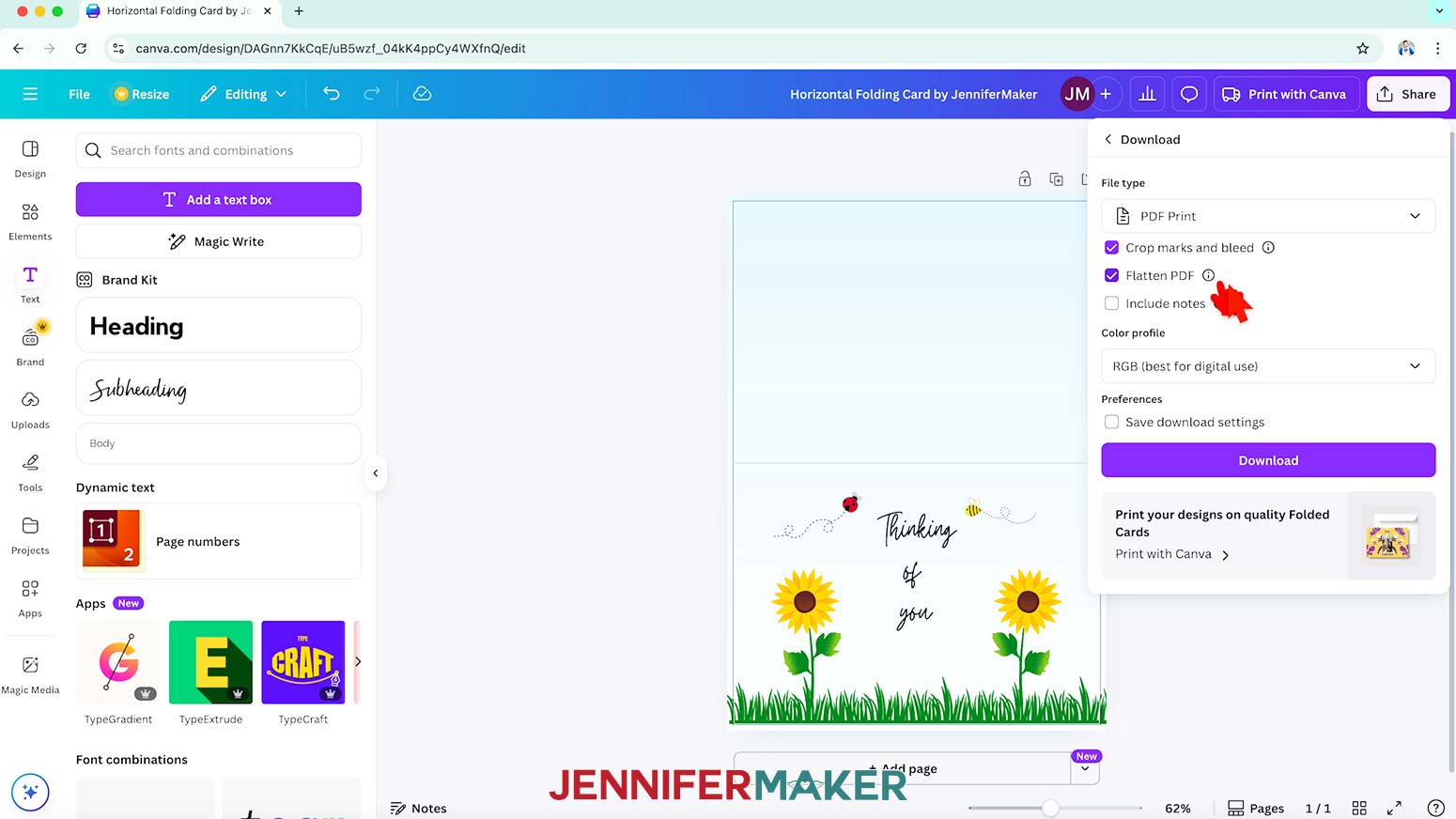Show info about Flatten PDF
The width and height of the screenshot is (1456, 819).
click(x=1209, y=275)
